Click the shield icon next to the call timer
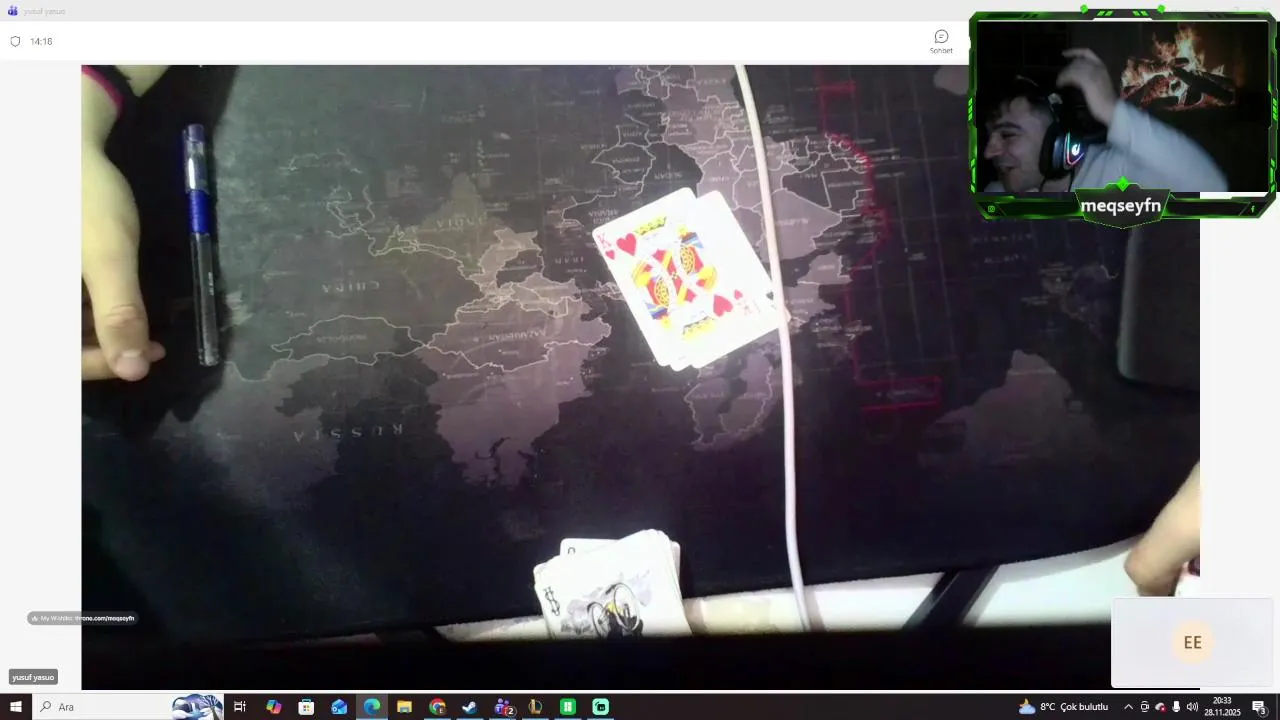1280x720 pixels. (x=15, y=41)
